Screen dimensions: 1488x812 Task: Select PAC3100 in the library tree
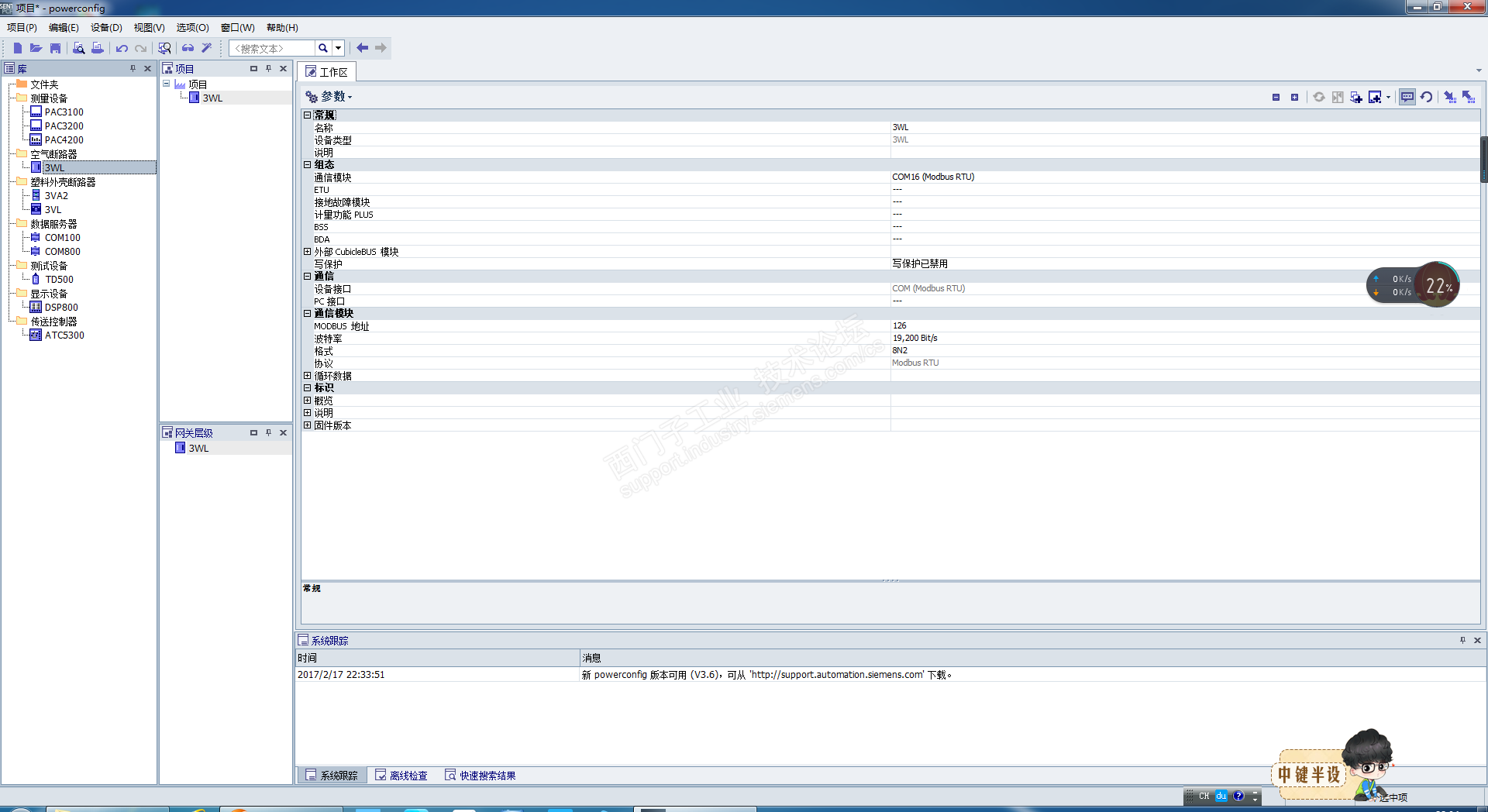click(64, 112)
